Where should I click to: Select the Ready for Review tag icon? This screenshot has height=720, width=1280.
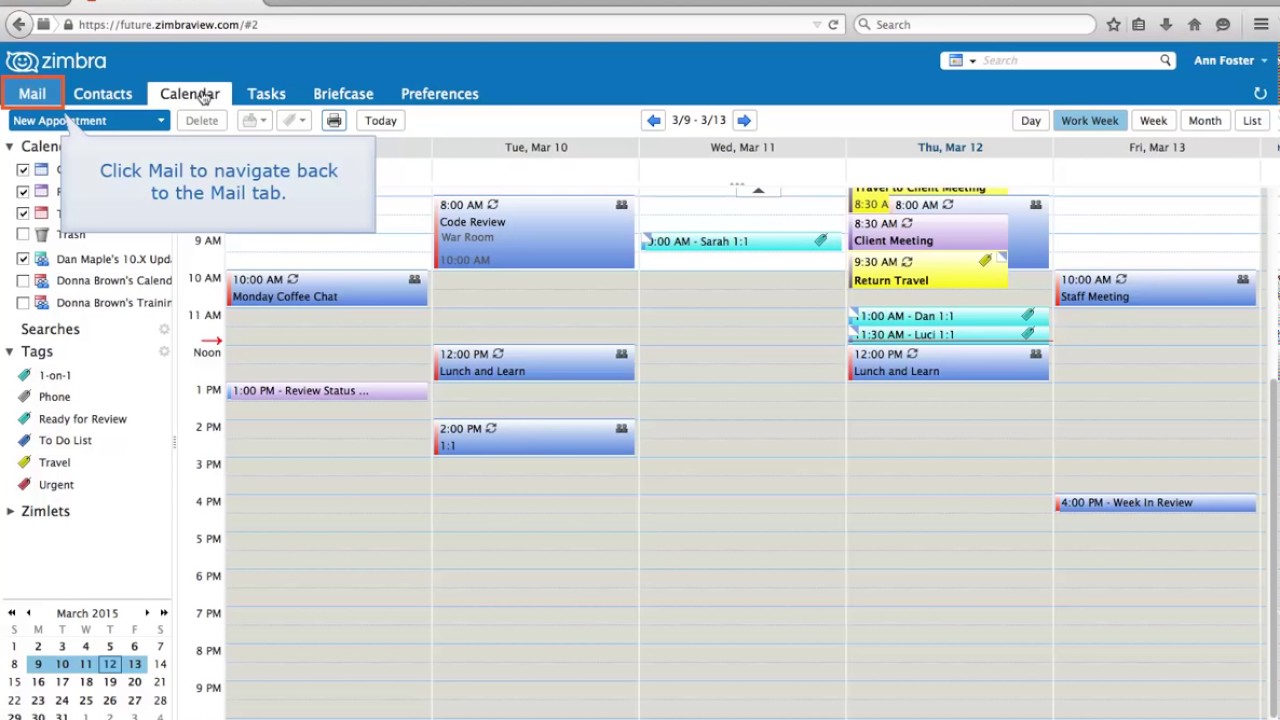[25, 419]
